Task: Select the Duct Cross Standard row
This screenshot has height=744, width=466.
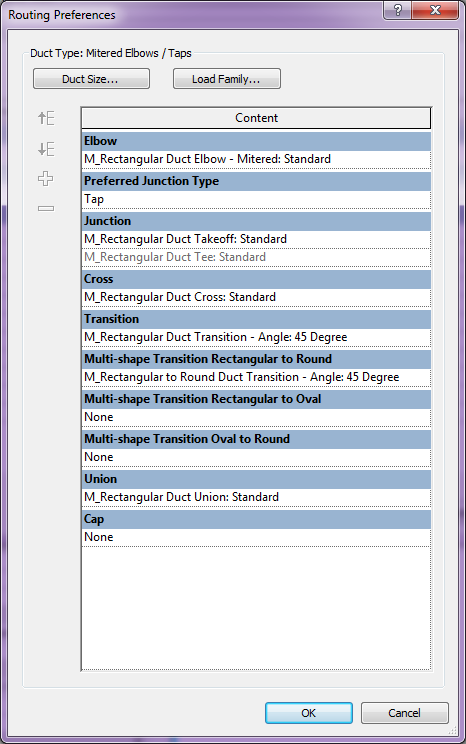Action: coord(256,298)
